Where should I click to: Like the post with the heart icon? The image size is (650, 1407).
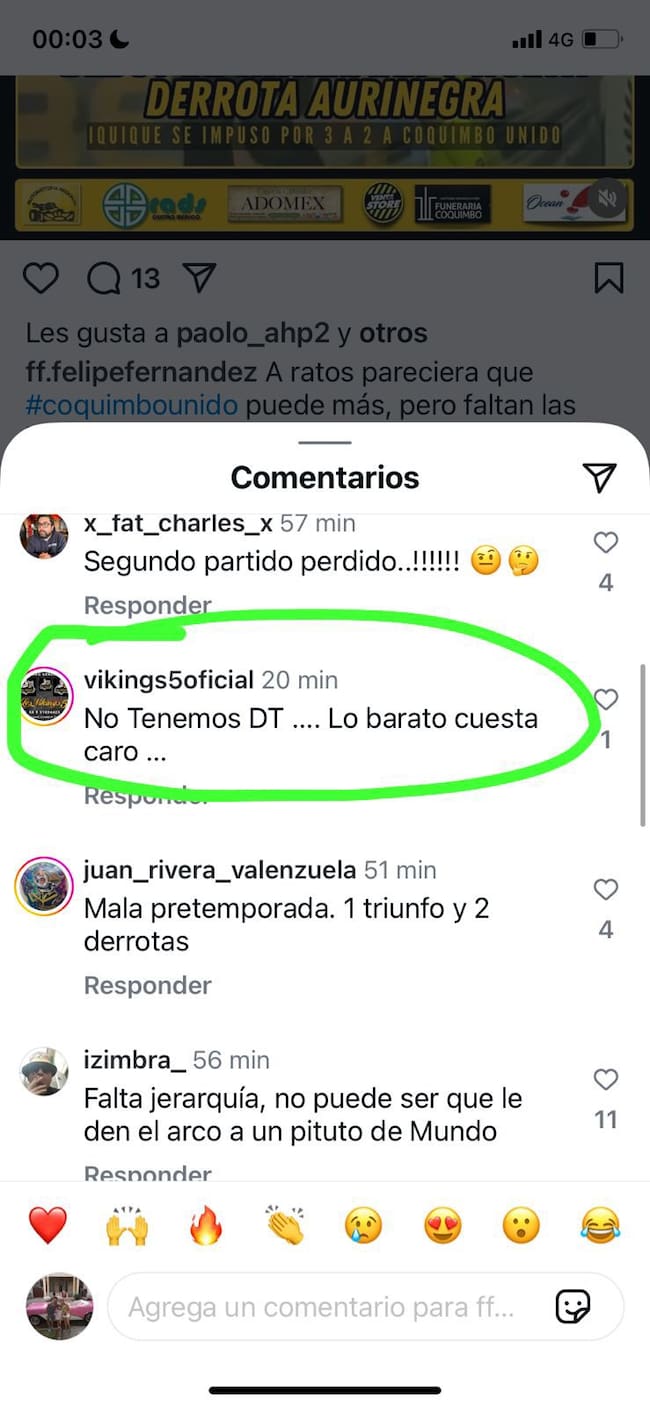pyautogui.click(x=40, y=278)
